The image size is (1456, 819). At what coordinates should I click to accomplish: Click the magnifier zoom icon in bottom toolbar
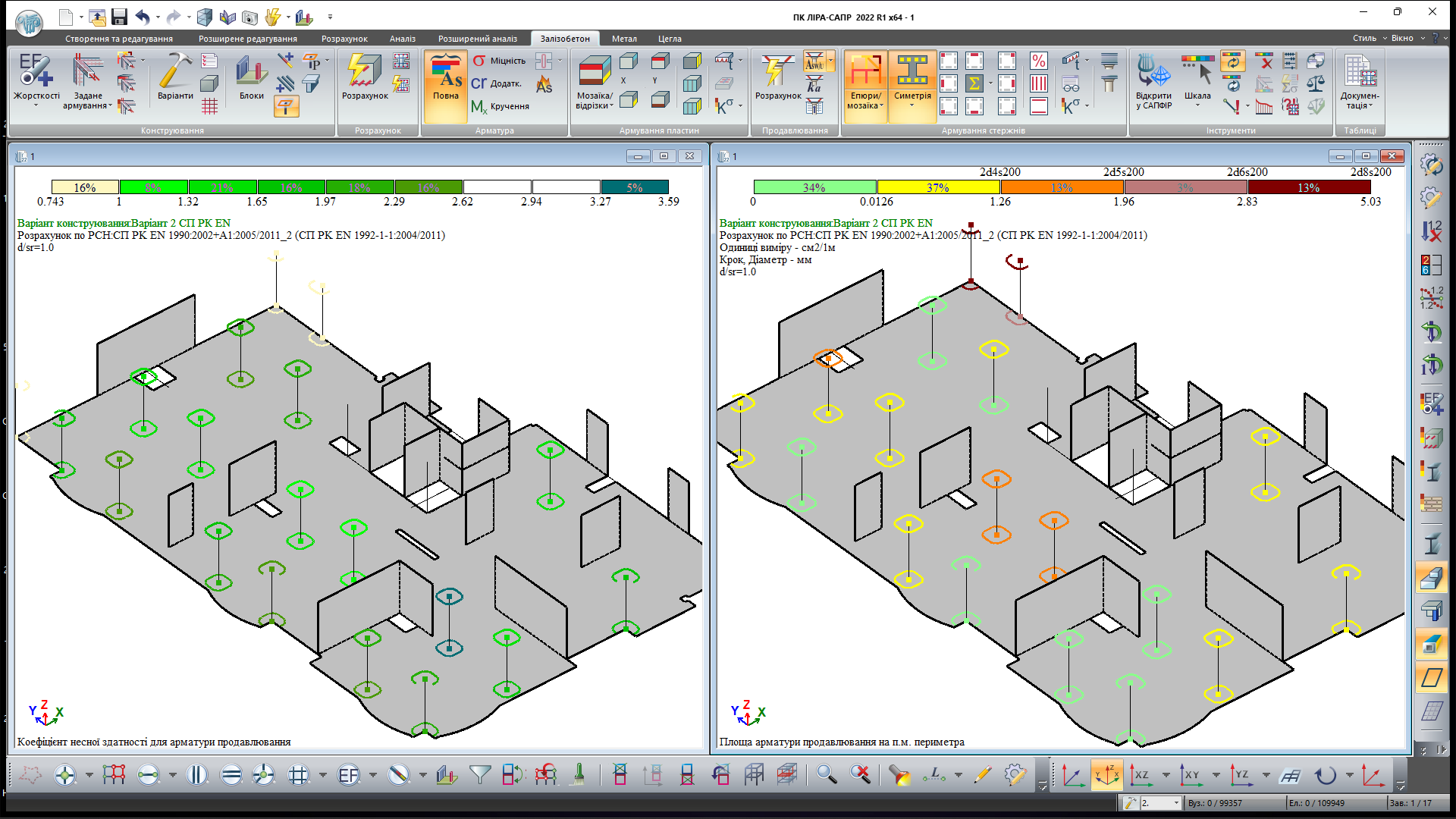tap(827, 774)
